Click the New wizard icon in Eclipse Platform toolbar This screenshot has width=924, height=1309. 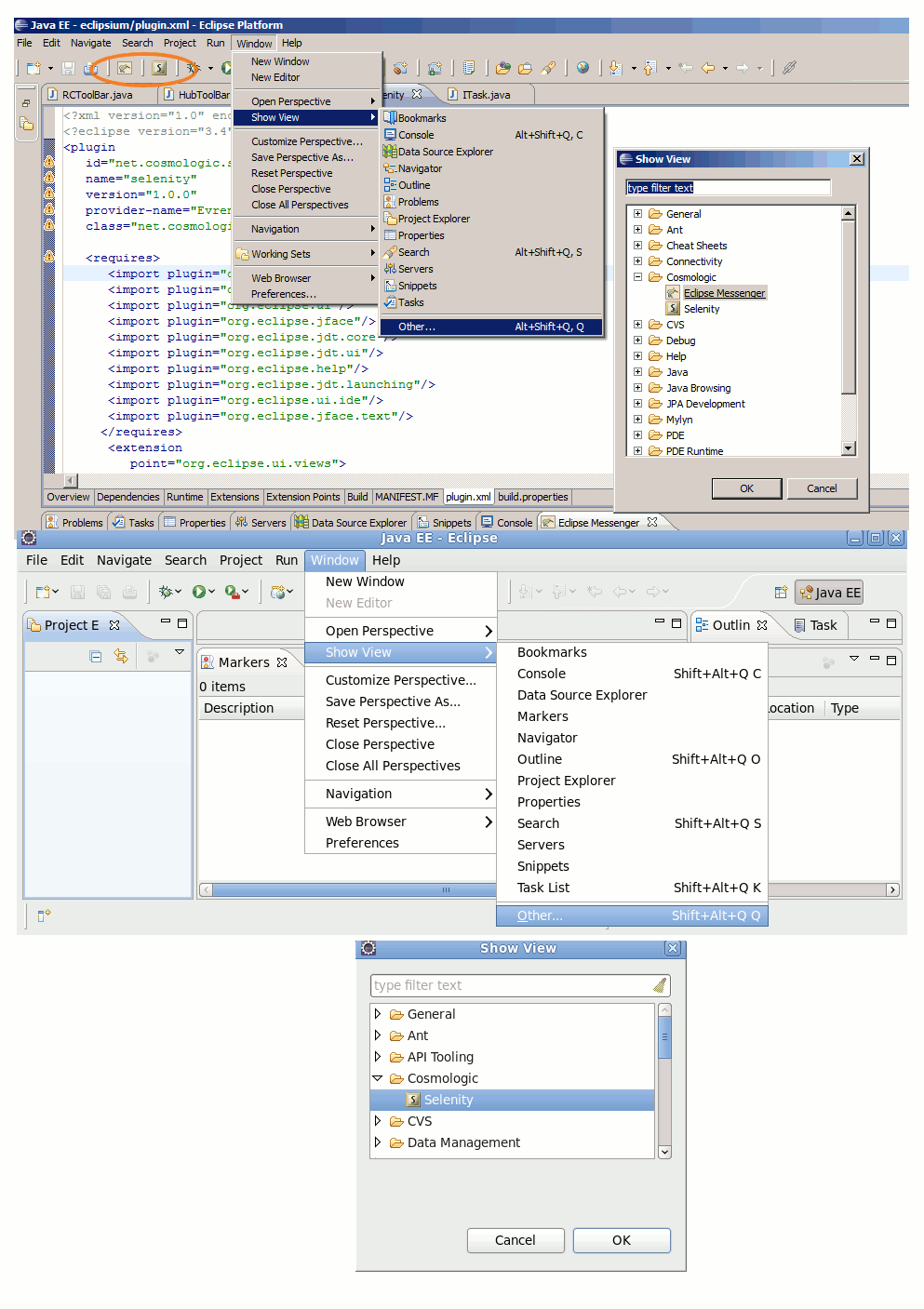click(33, 68)
